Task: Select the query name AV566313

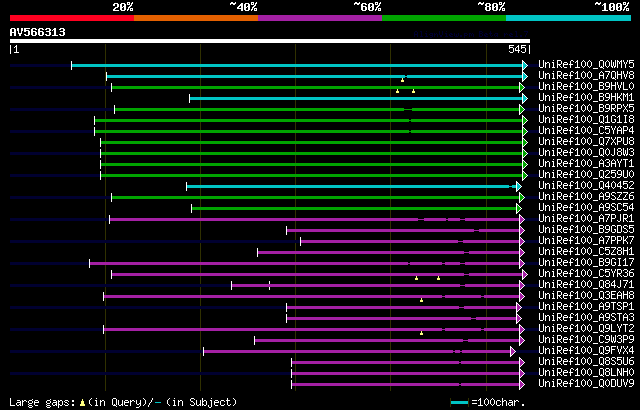Action: 38,32
